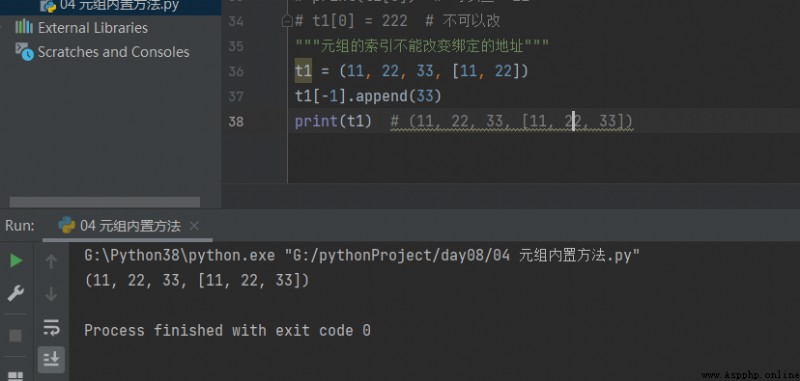
Task: Click Python file icon of 04 元组内置方法.py
Action: [x=48, y=6]
